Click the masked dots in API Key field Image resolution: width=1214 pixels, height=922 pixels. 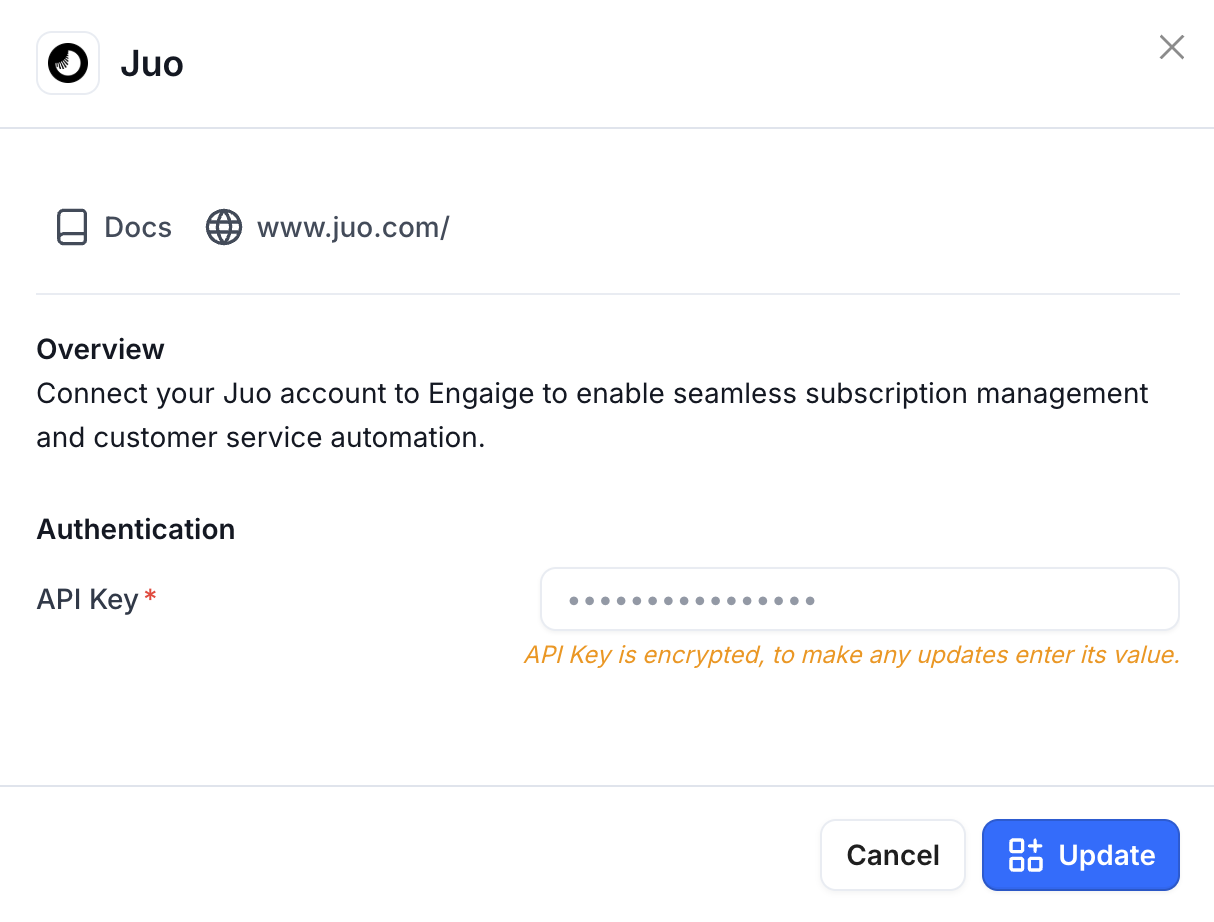692,601
